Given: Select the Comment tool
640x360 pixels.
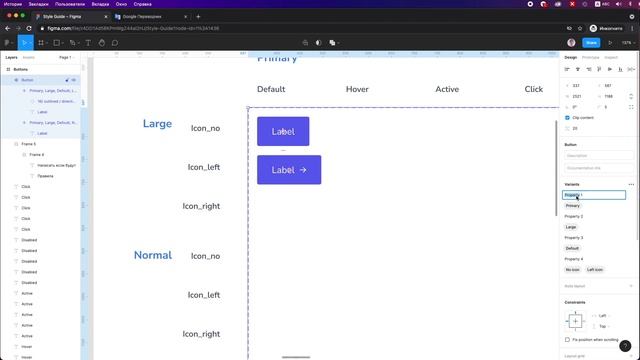Looking at the screenshot, I should point(115,43).
